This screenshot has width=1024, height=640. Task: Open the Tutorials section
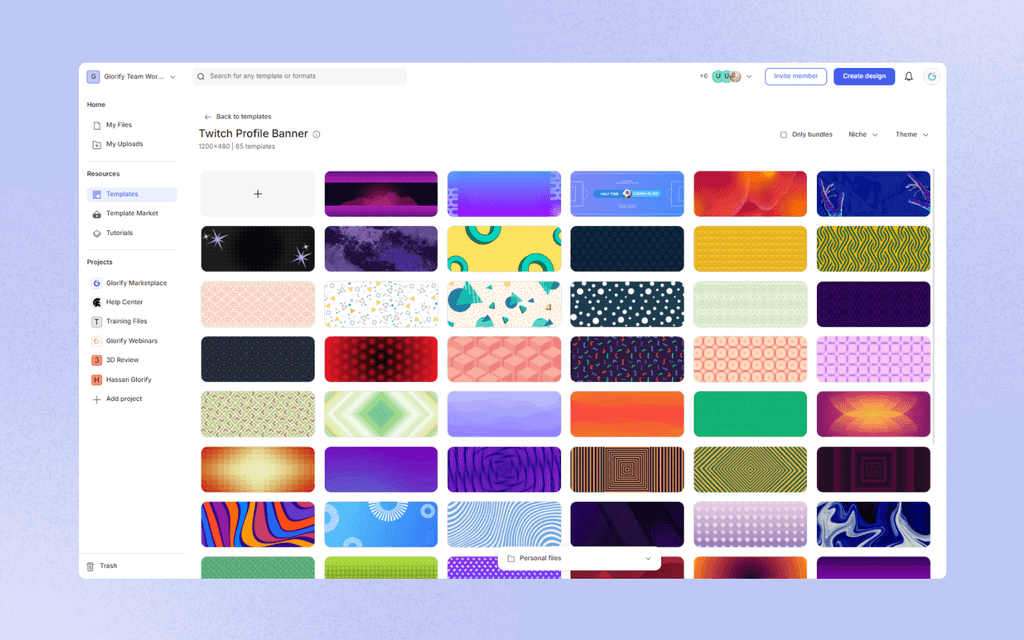tap(119, 232)
